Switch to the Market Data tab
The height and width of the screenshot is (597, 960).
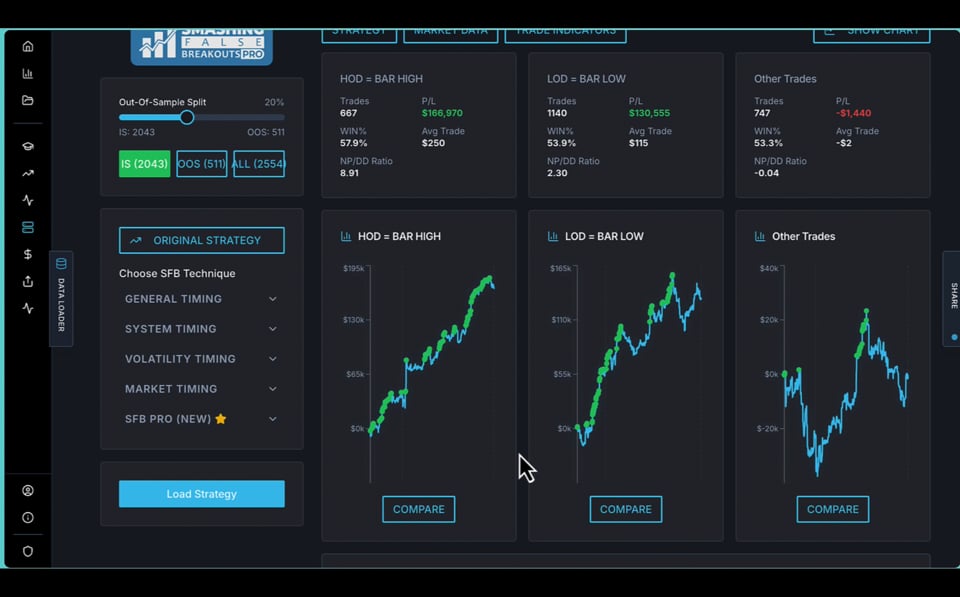coord(451,36)
